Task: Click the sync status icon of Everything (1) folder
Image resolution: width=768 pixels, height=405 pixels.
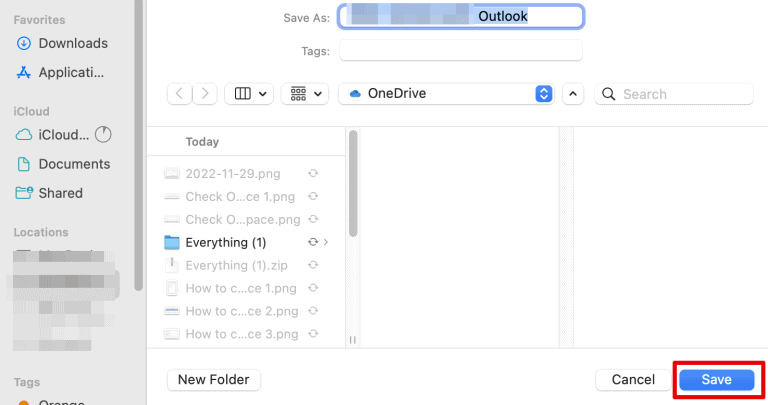Action: pyautogui.click(x=313, y=242)
